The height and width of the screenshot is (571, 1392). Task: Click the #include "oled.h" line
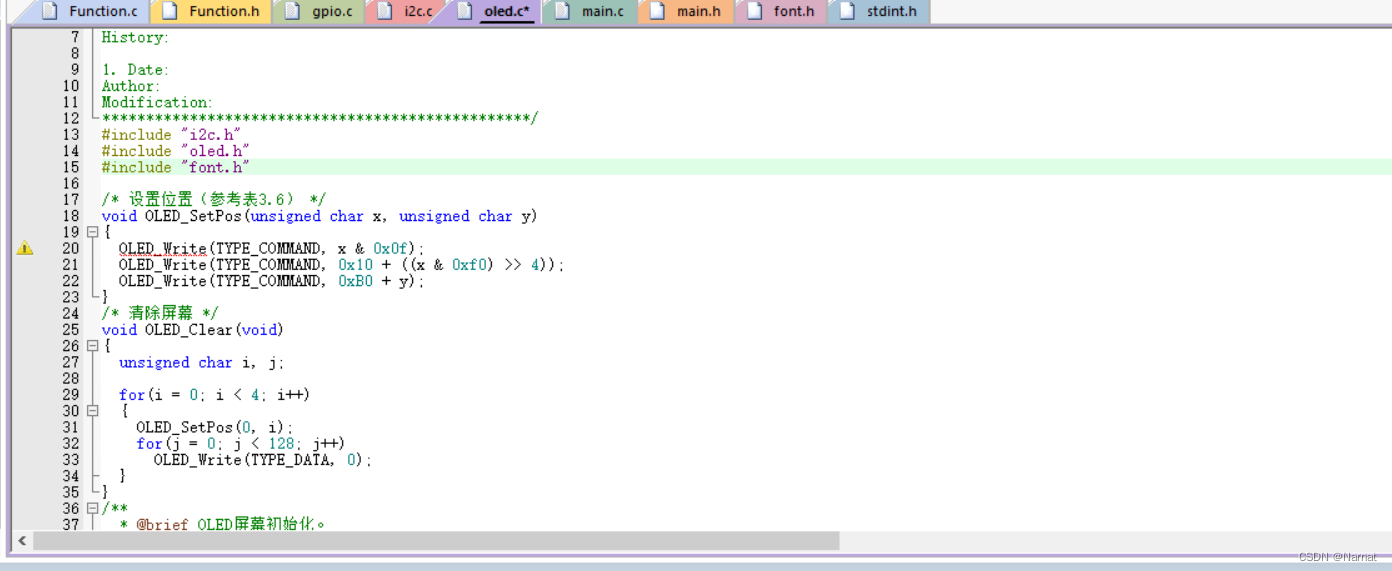coord(176,151)
